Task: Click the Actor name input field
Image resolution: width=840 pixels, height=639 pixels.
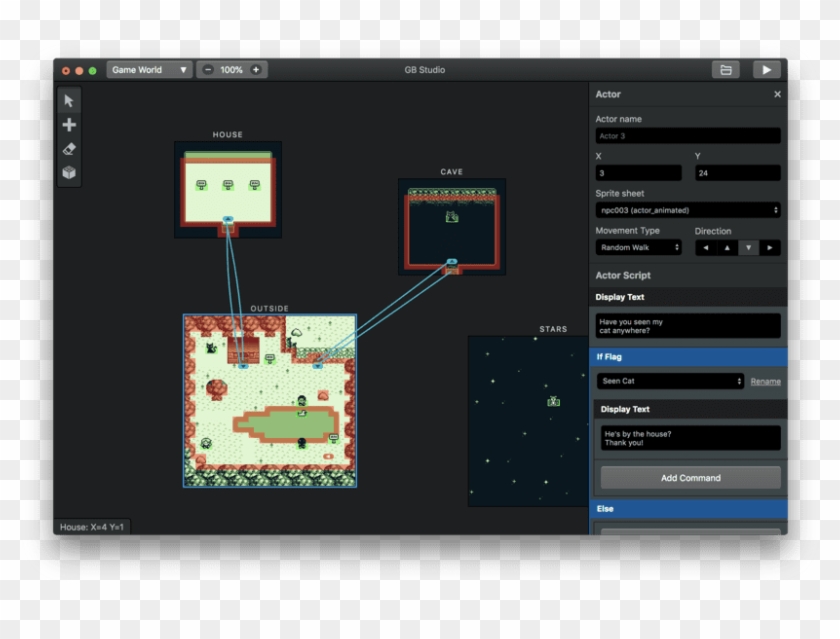Action: point(687,136)
